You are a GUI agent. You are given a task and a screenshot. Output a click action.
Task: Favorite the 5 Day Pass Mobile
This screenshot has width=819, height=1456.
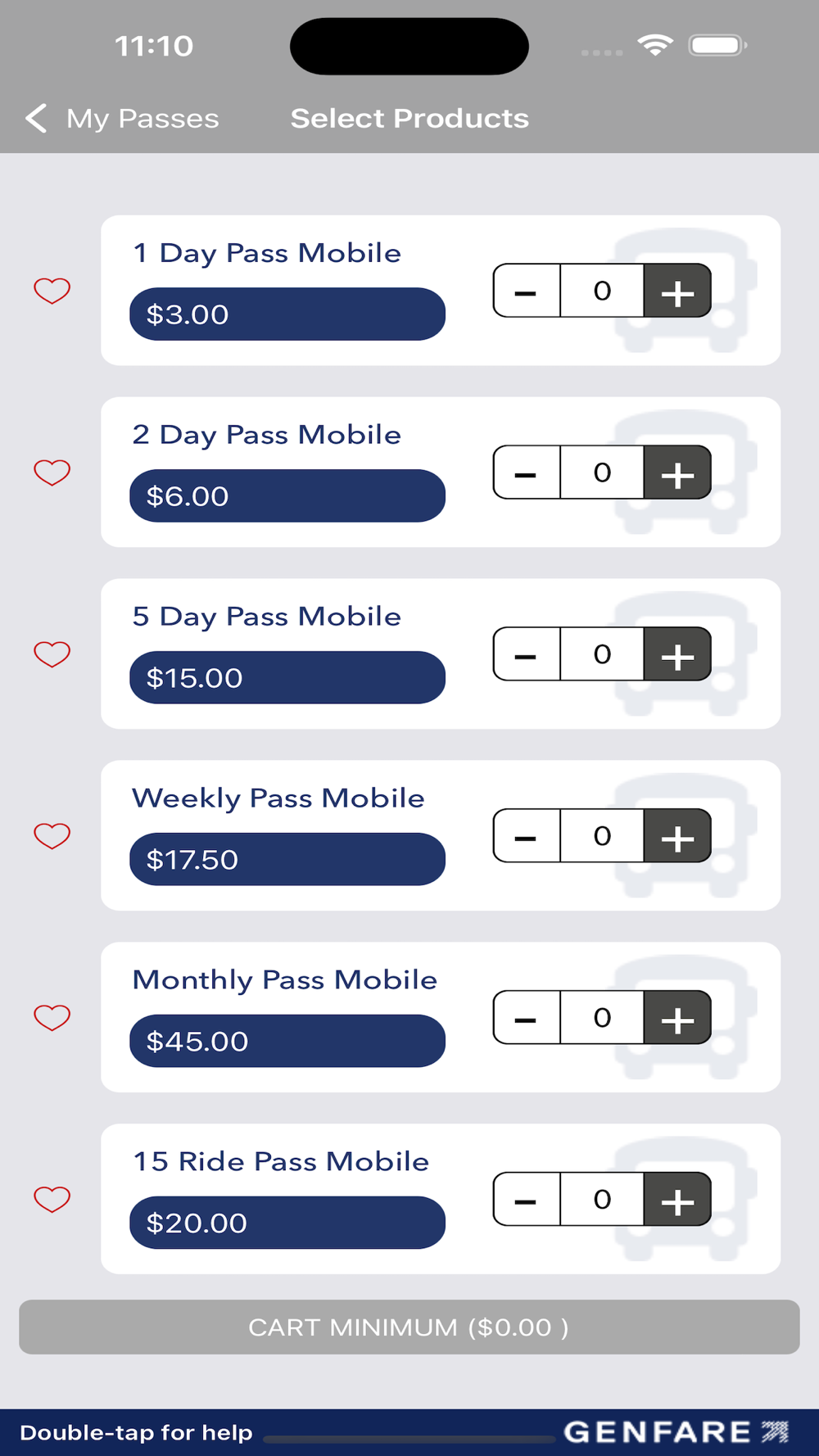point(52,654)
